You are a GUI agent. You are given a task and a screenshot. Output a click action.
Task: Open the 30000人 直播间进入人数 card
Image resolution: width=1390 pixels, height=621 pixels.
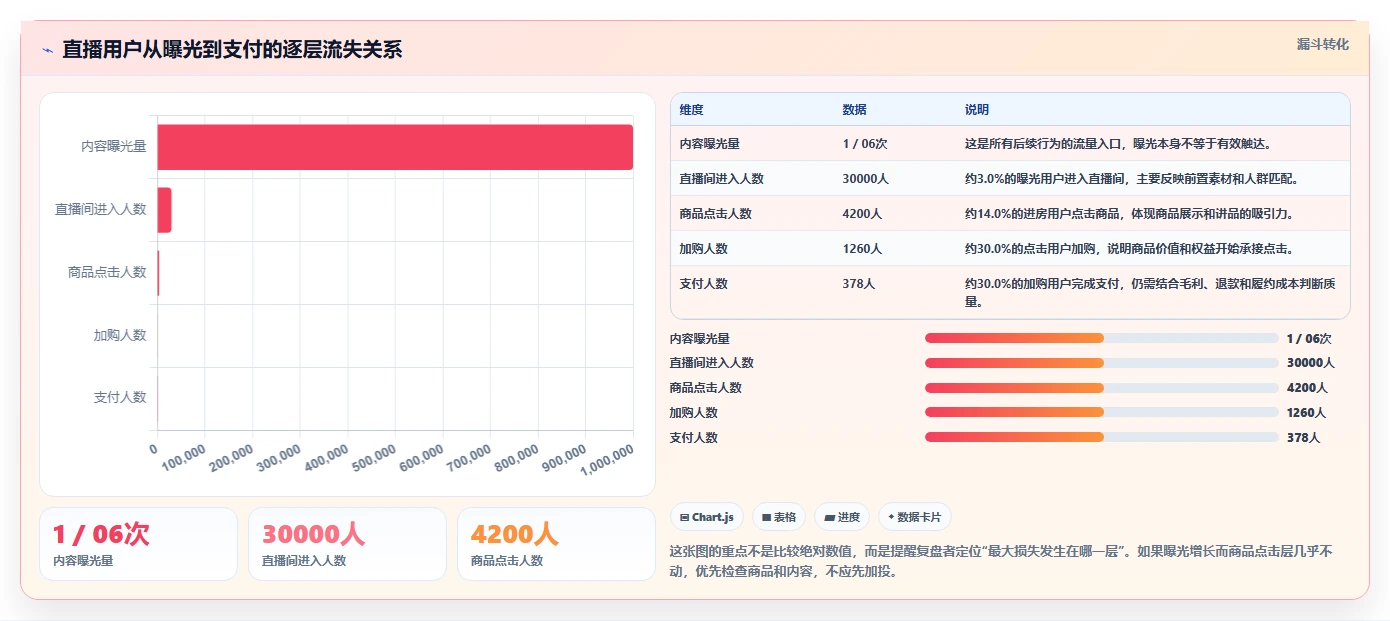(347, 544)
